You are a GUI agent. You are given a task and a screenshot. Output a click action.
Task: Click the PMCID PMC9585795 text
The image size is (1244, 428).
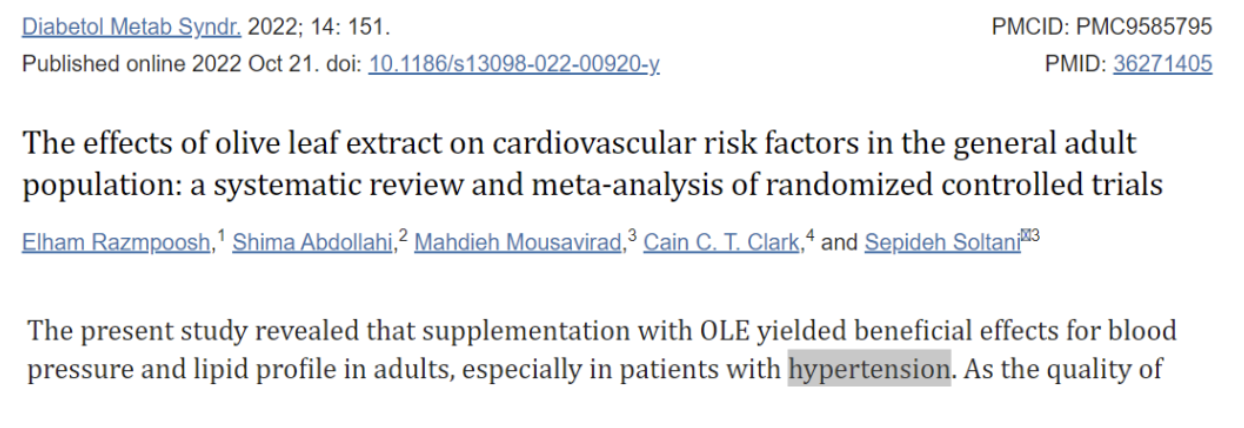click(x=1102, y=27)
